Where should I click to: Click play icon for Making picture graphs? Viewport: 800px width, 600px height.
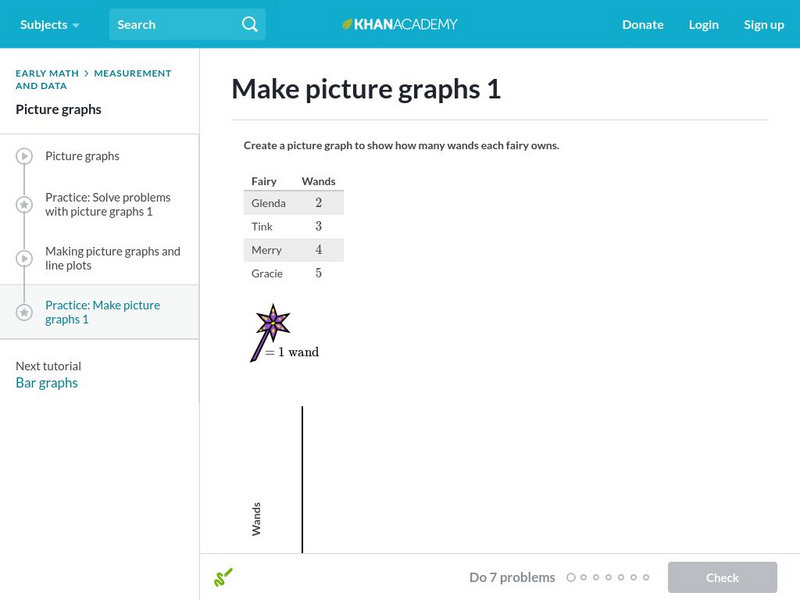coord(24,259)
